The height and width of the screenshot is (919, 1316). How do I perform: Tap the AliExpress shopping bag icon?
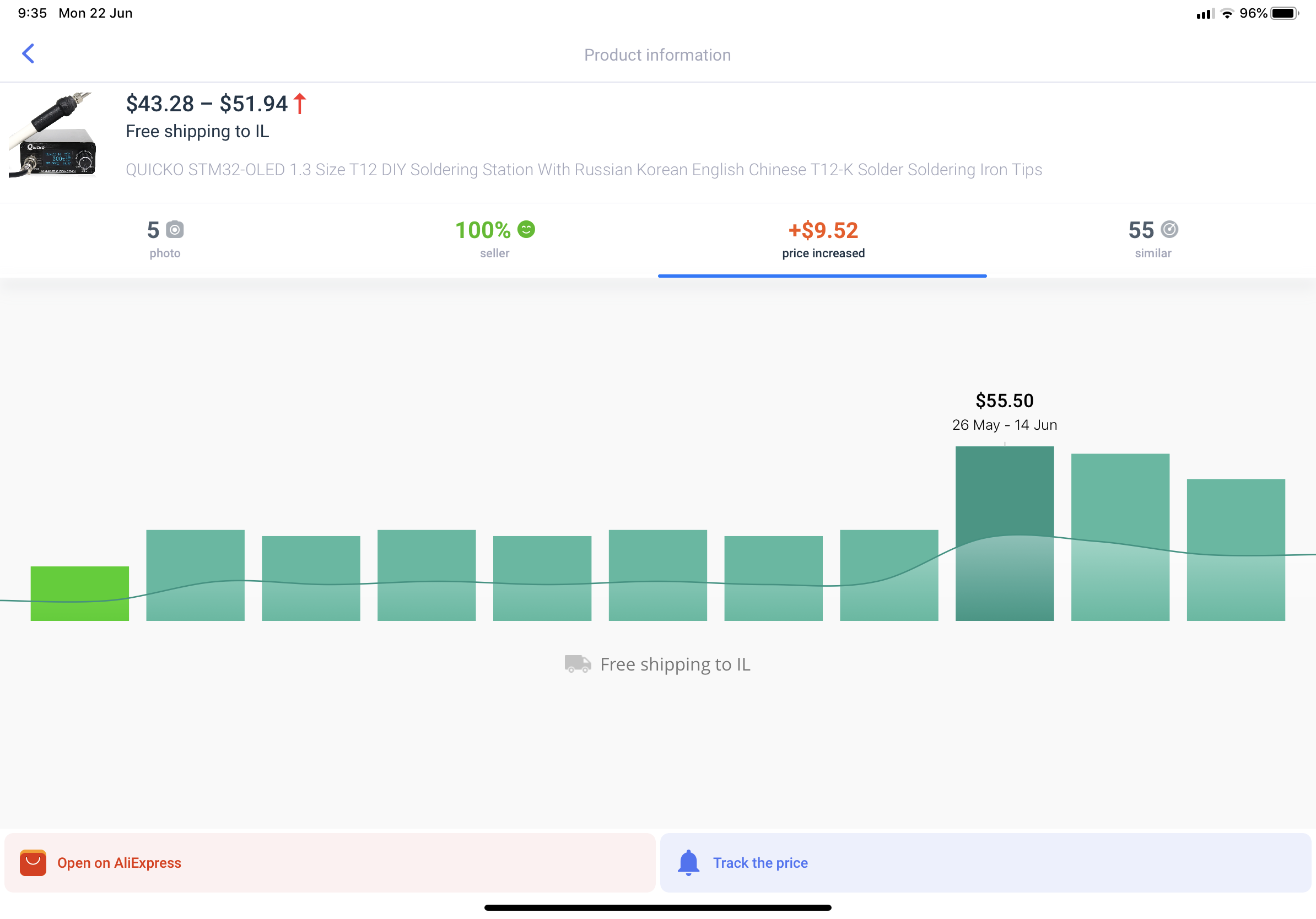(x=33, y=862)
